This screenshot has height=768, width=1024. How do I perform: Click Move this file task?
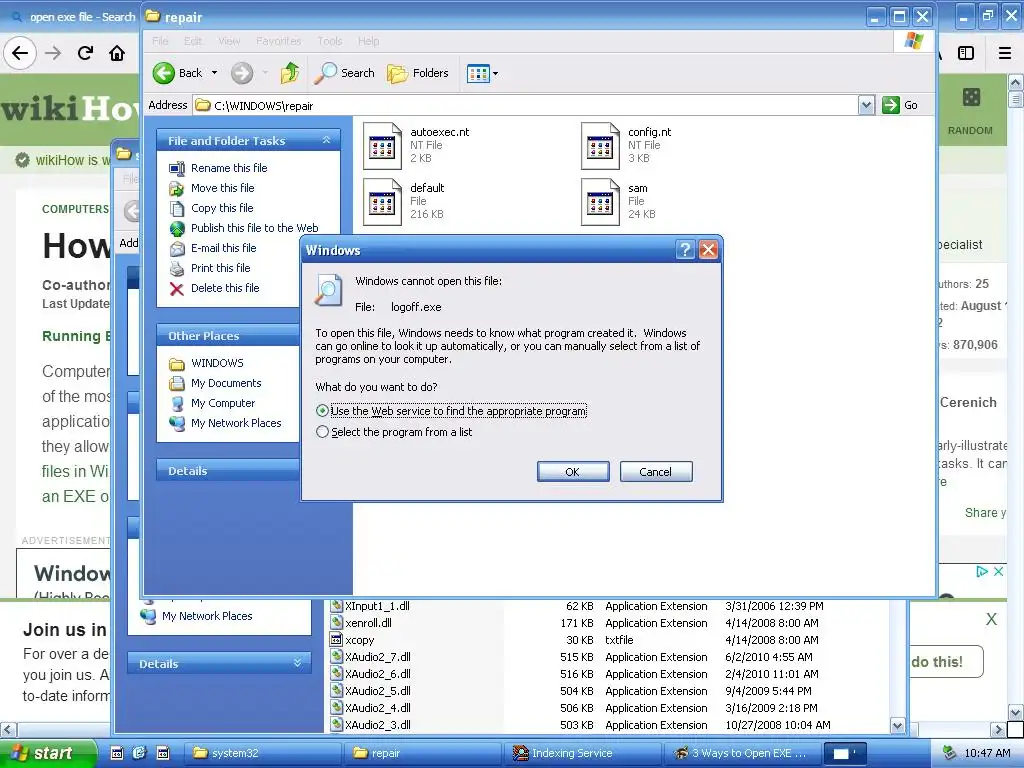point(222,188)
